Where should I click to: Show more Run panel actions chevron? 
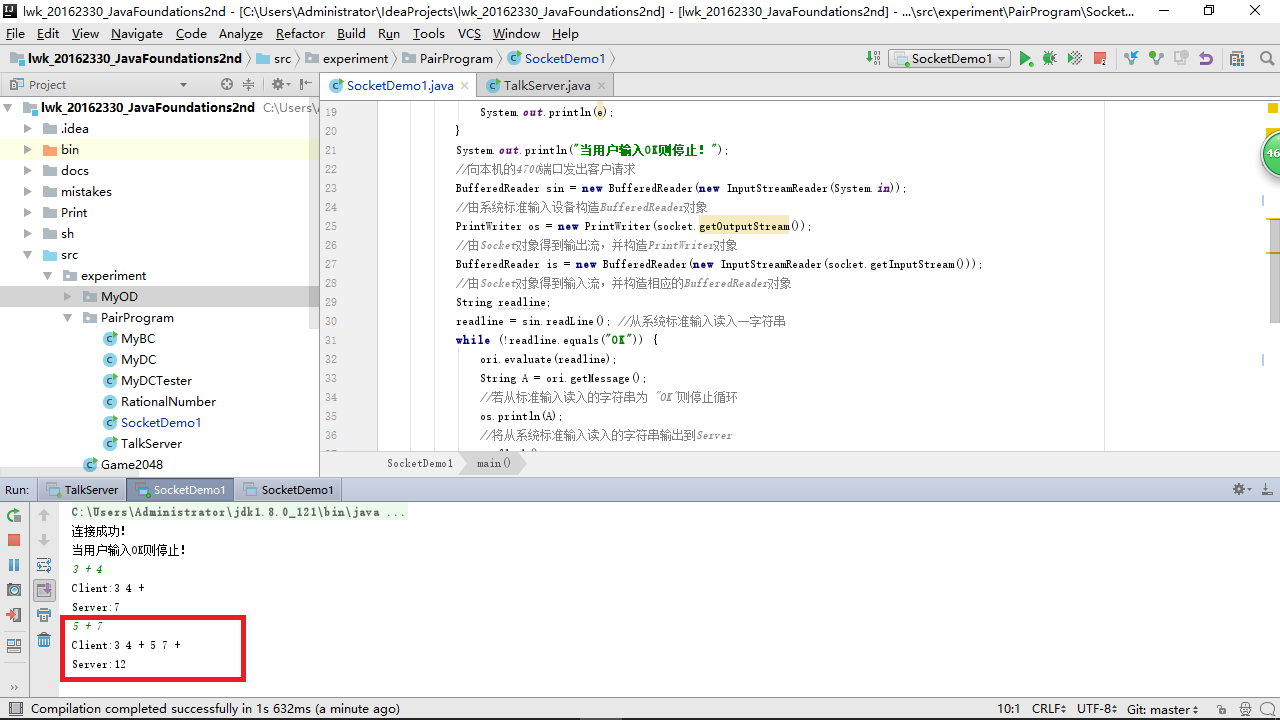(14, 688)
